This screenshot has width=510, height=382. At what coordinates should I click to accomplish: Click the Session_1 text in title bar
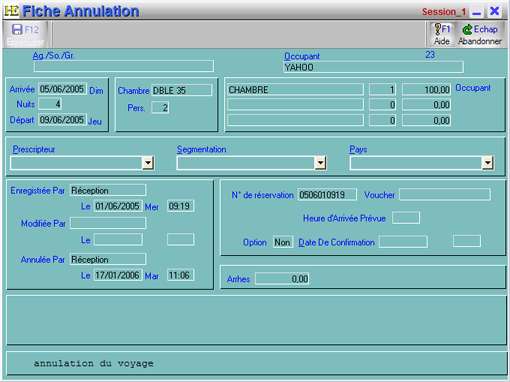(444, 12)
